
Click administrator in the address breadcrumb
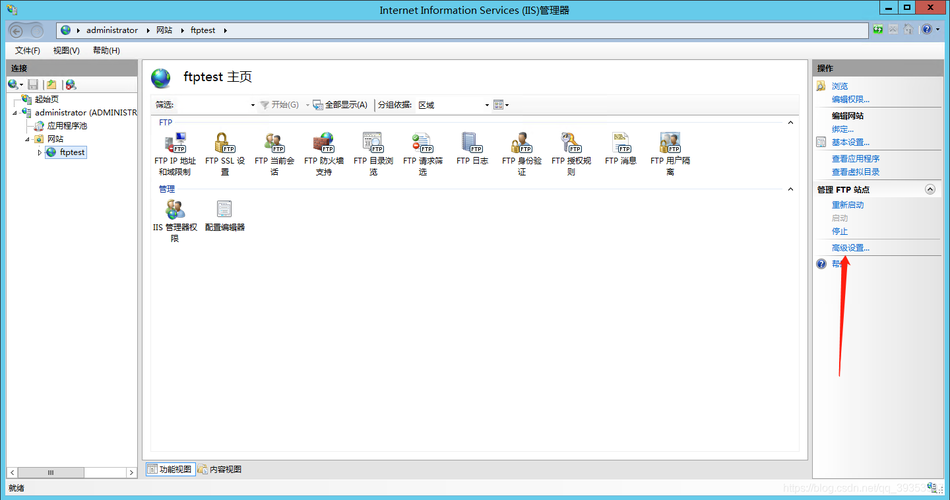coord(112,30)
